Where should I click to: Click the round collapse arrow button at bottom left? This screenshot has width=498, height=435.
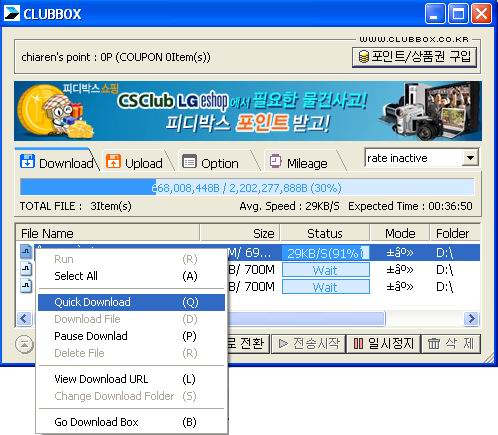pos(24,344)
